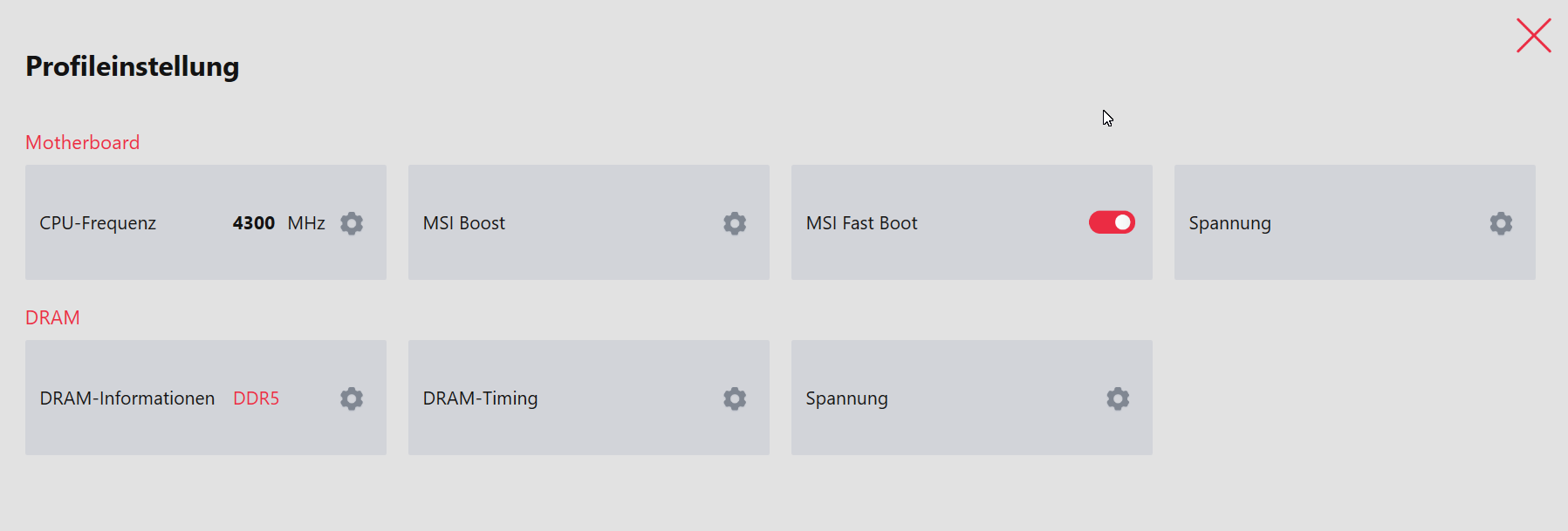Open the DRAM-Informationen gear settings

pyautogui.click(x=352, y=398)
